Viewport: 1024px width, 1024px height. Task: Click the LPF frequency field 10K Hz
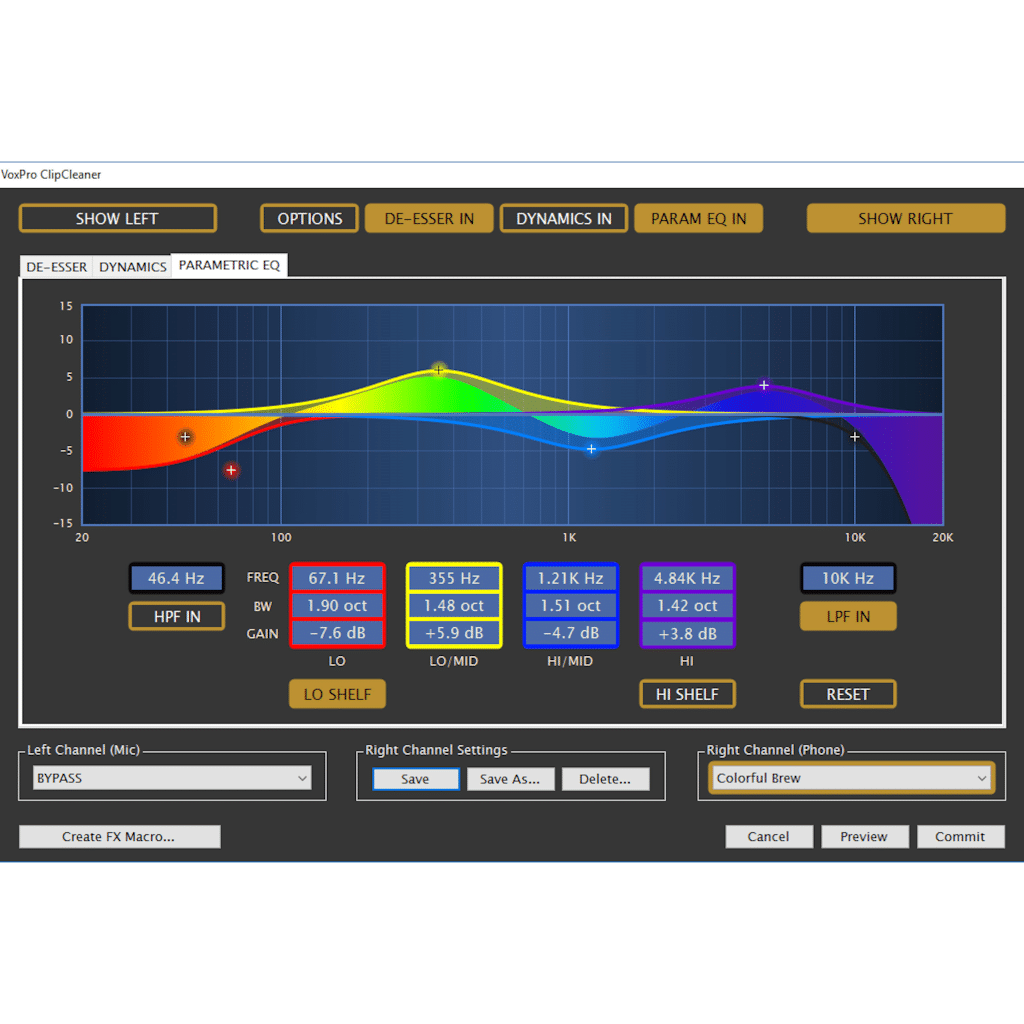[848, 578]
